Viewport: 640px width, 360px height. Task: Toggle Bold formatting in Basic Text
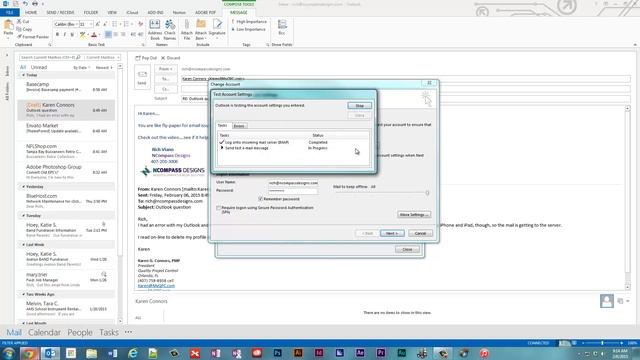click(58, 35)
